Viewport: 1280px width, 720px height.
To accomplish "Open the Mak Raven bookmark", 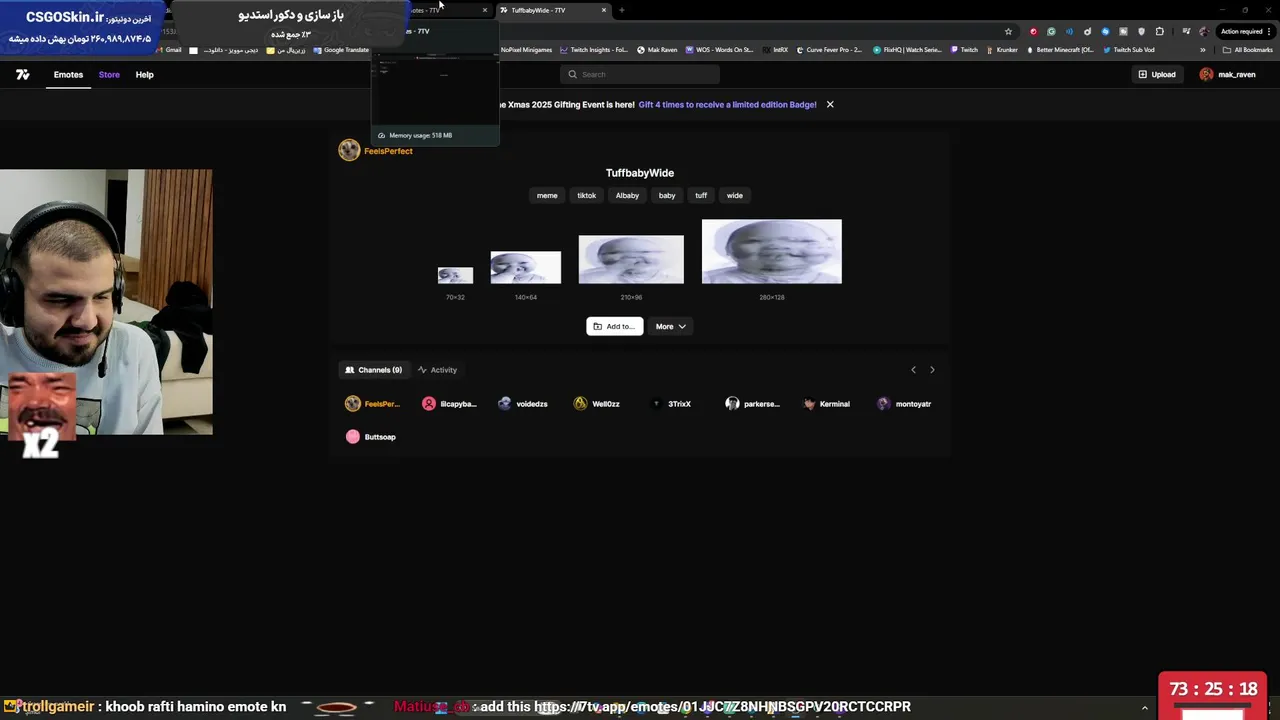I will [656, 50].
